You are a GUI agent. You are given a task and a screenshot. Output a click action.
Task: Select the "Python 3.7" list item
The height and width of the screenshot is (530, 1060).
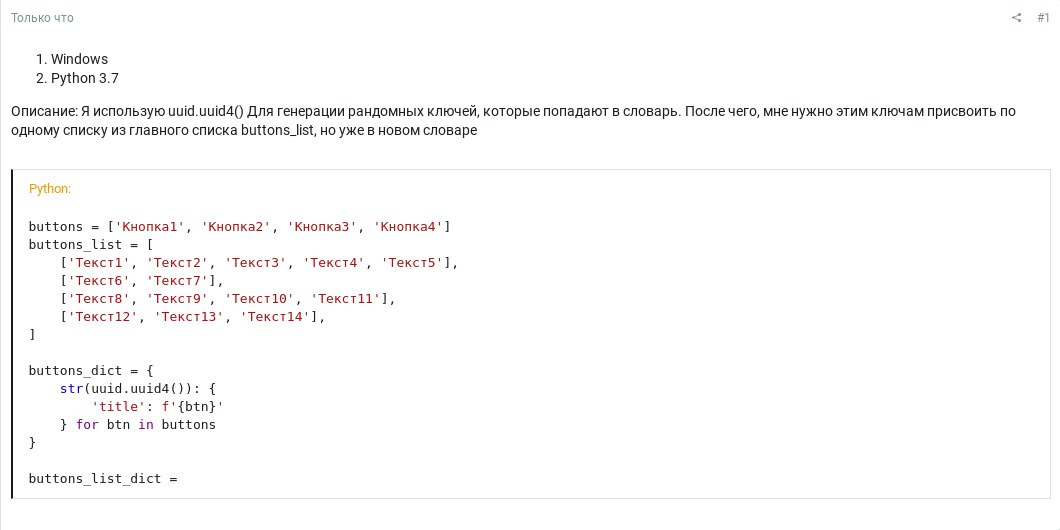coord(85,78)
